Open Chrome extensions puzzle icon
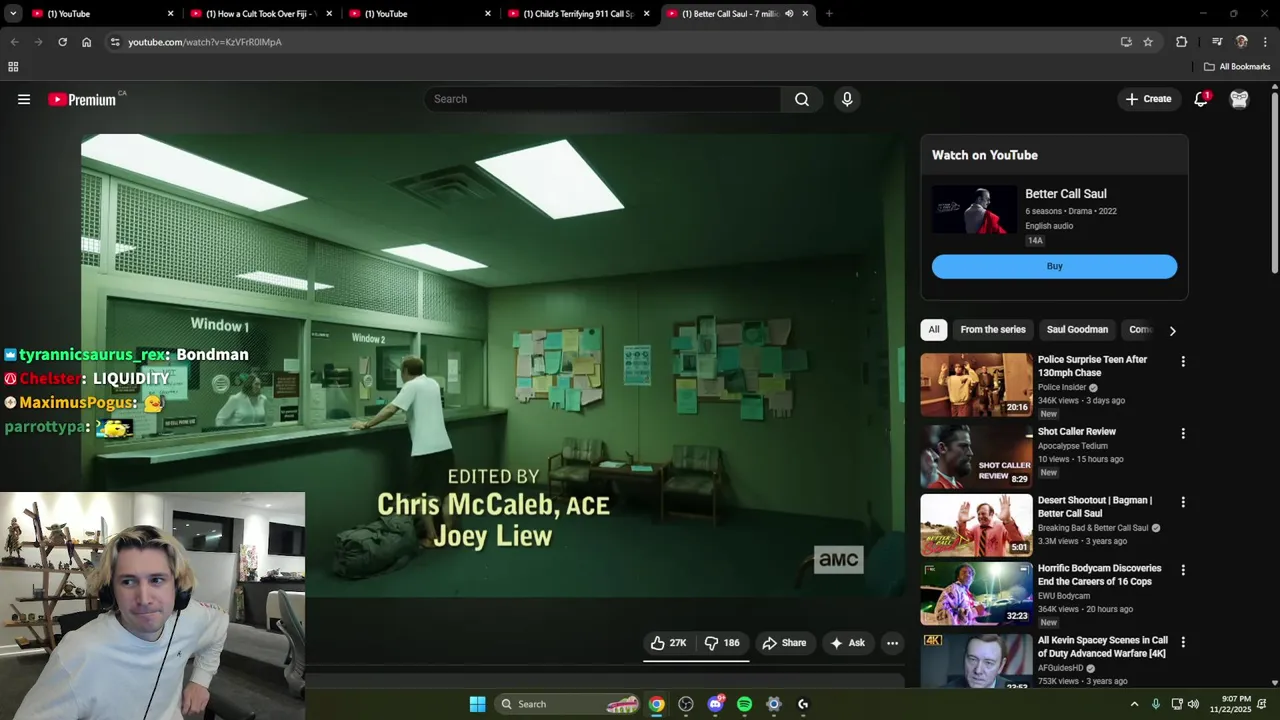 point(1181,42)
